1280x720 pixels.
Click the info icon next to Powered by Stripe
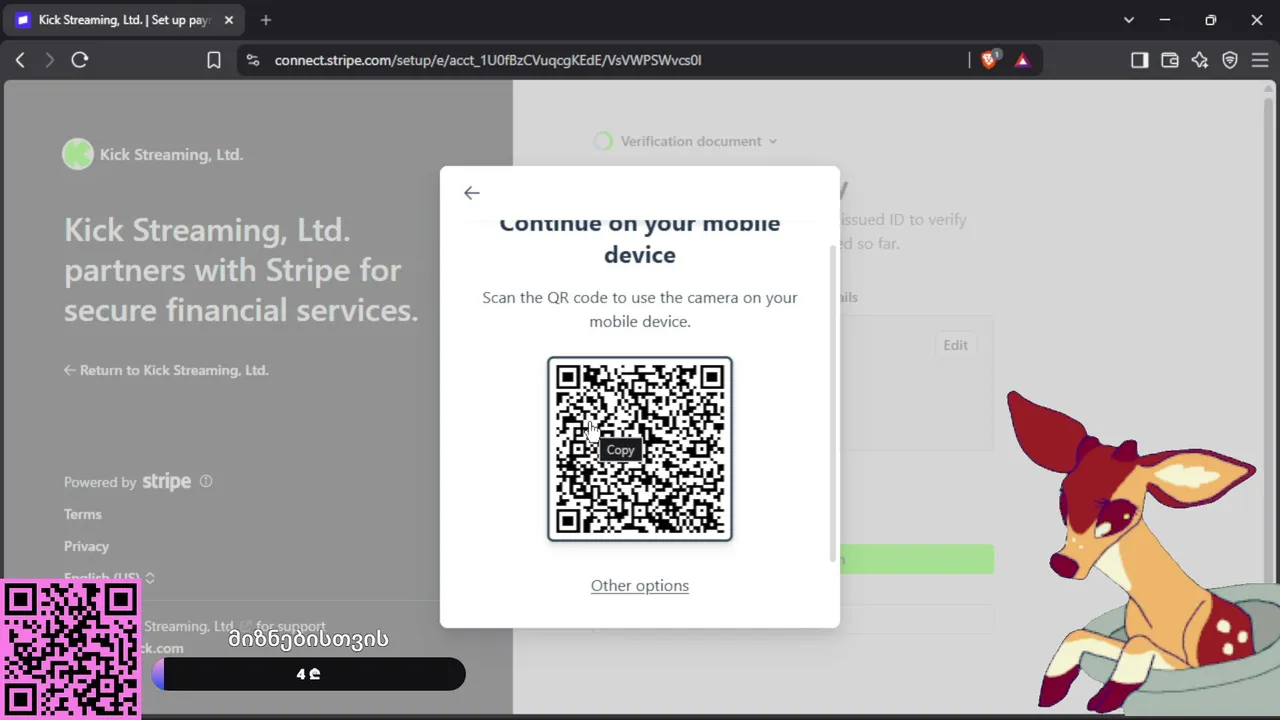[206, 481]
